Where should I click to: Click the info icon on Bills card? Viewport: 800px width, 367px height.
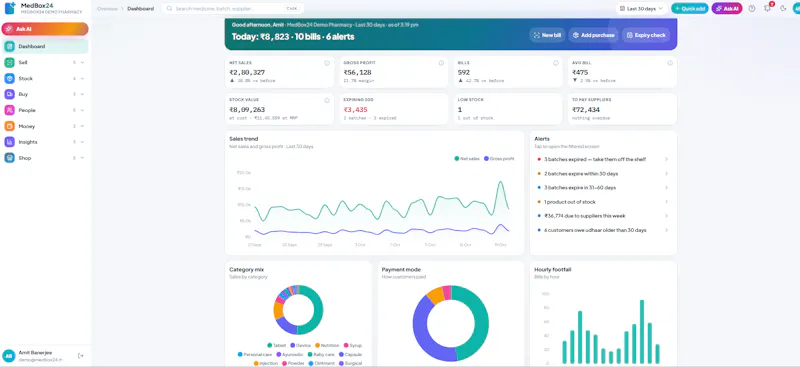click(556, 63)
